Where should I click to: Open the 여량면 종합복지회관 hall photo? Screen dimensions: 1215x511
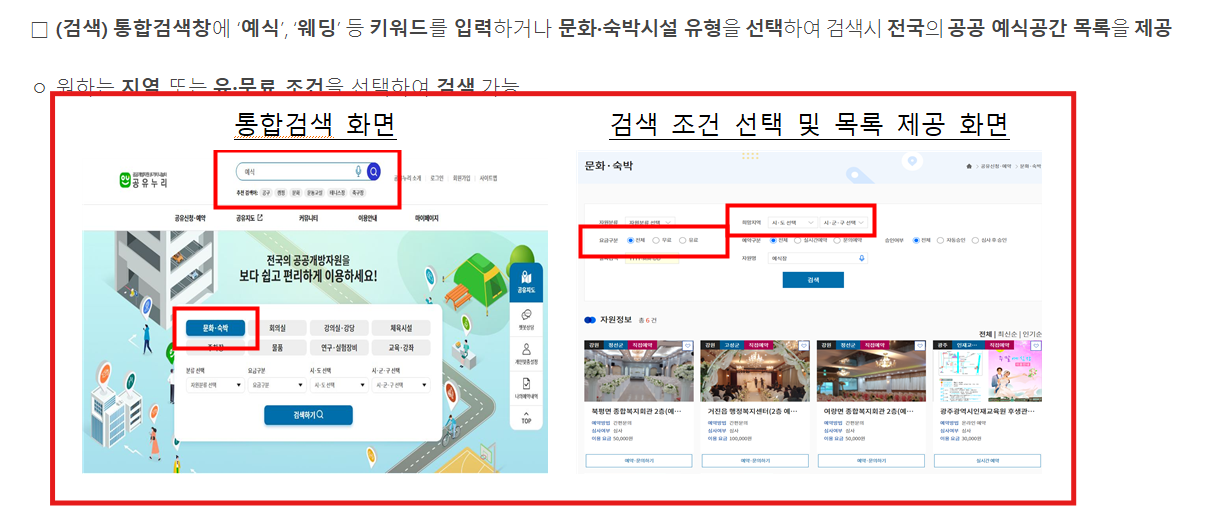(871, 371)
